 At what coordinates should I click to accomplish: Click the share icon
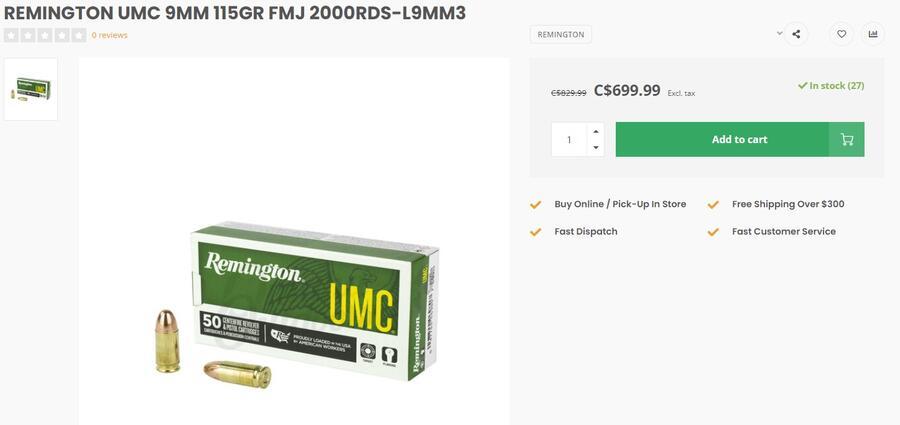796,34
